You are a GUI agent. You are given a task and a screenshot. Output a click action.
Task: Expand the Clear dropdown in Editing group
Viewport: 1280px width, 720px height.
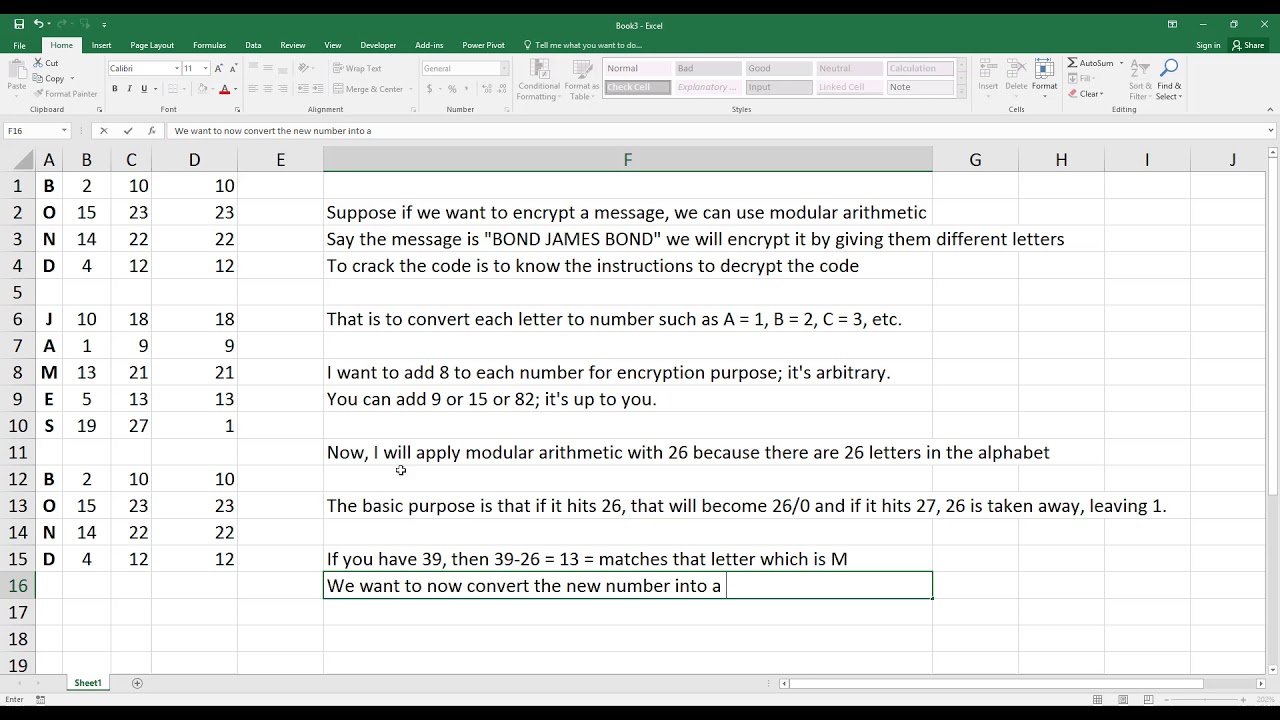1100,94
